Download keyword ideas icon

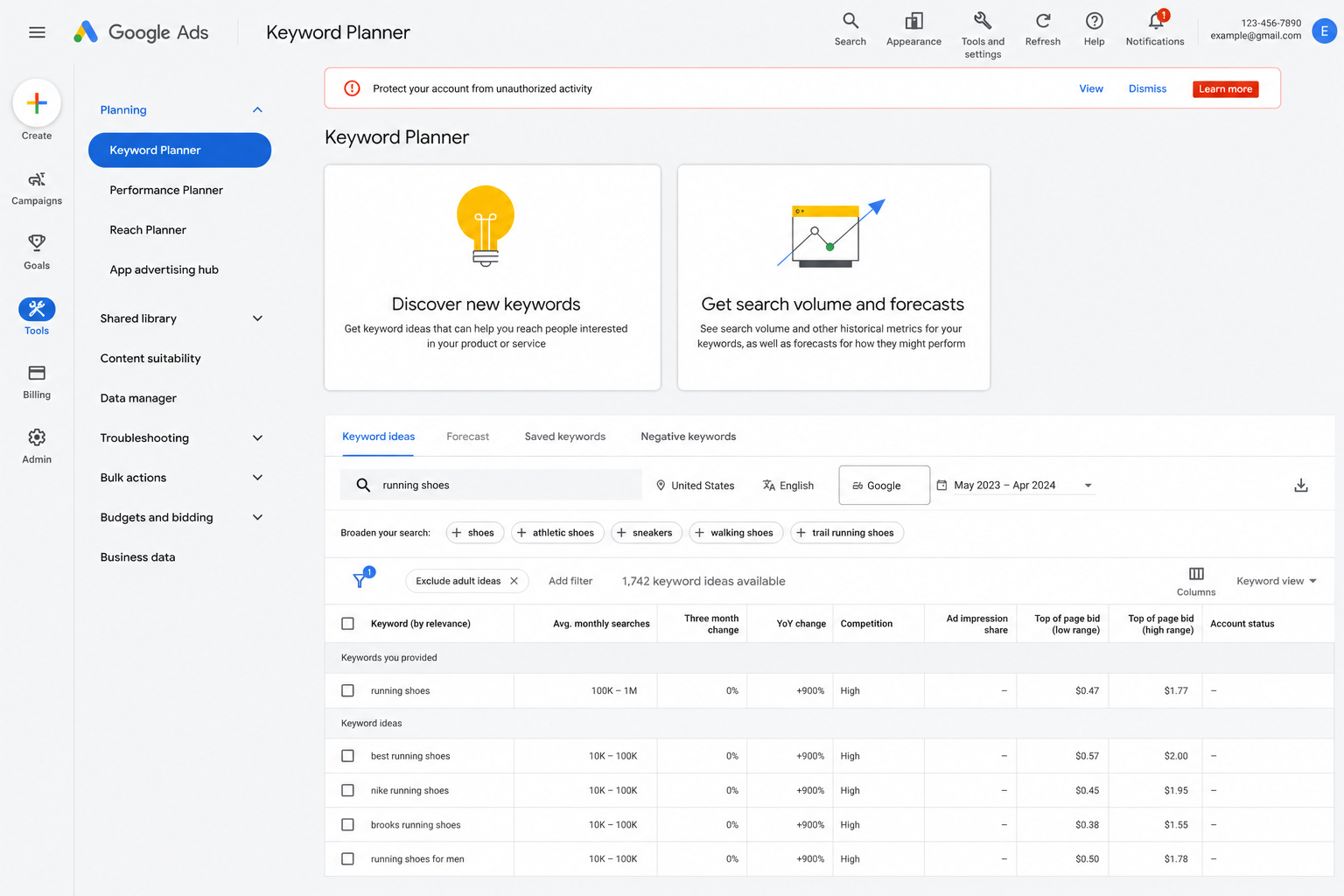1301,485
